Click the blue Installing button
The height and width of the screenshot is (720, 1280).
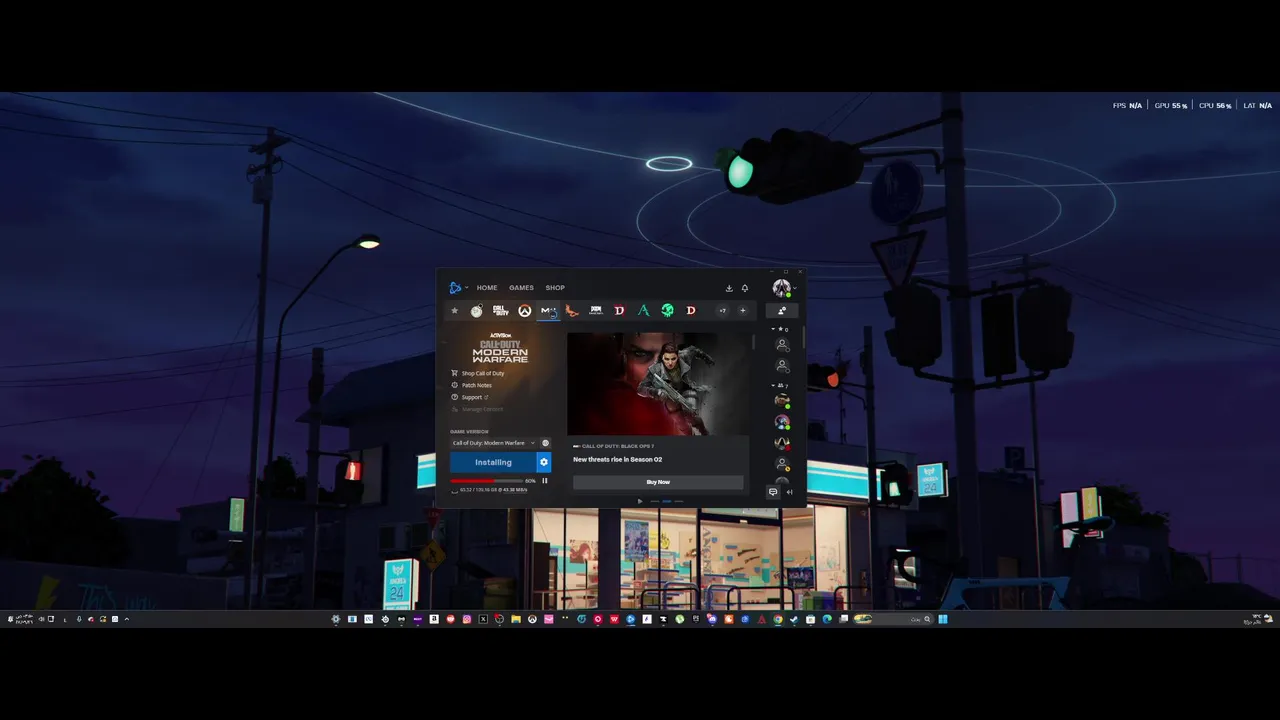493,462
